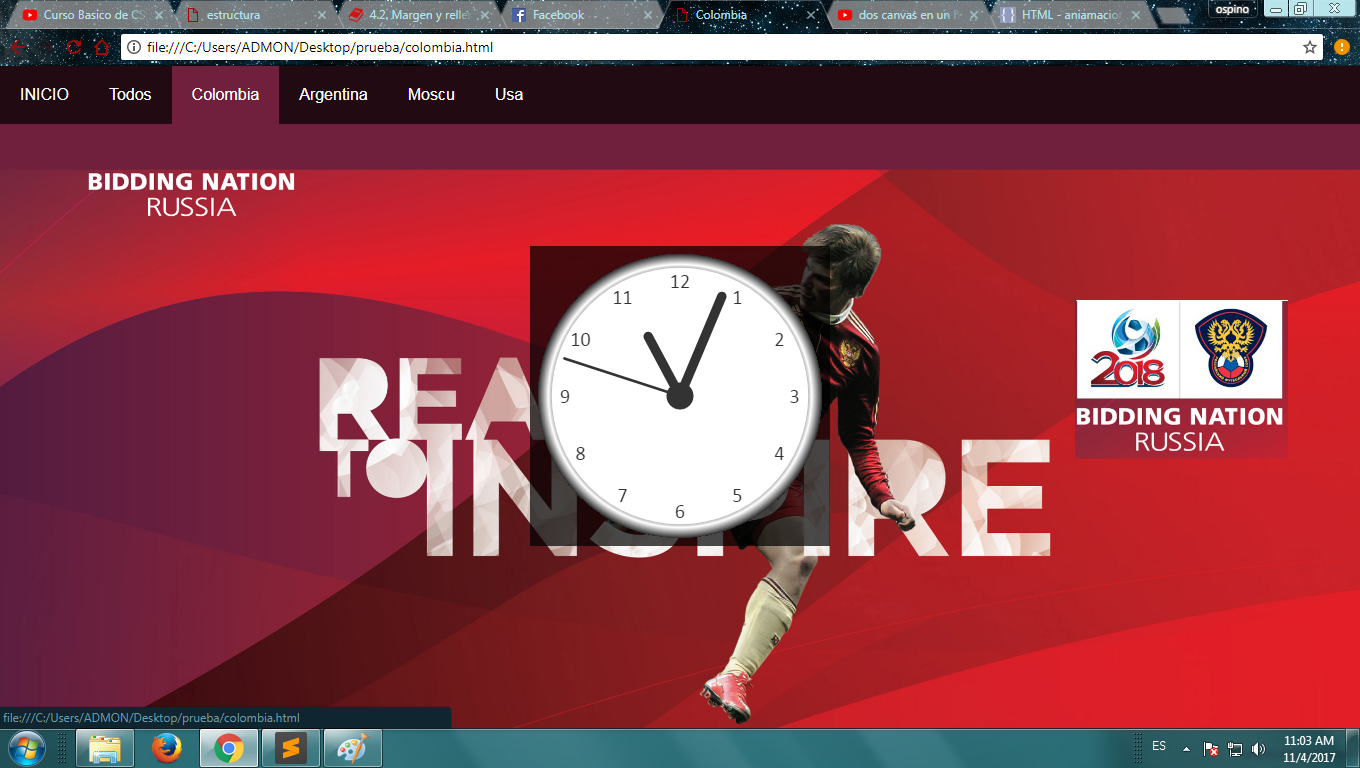Open the Todos navigation link
Screen dimensions: 1360x768
[x=131, y=95]
